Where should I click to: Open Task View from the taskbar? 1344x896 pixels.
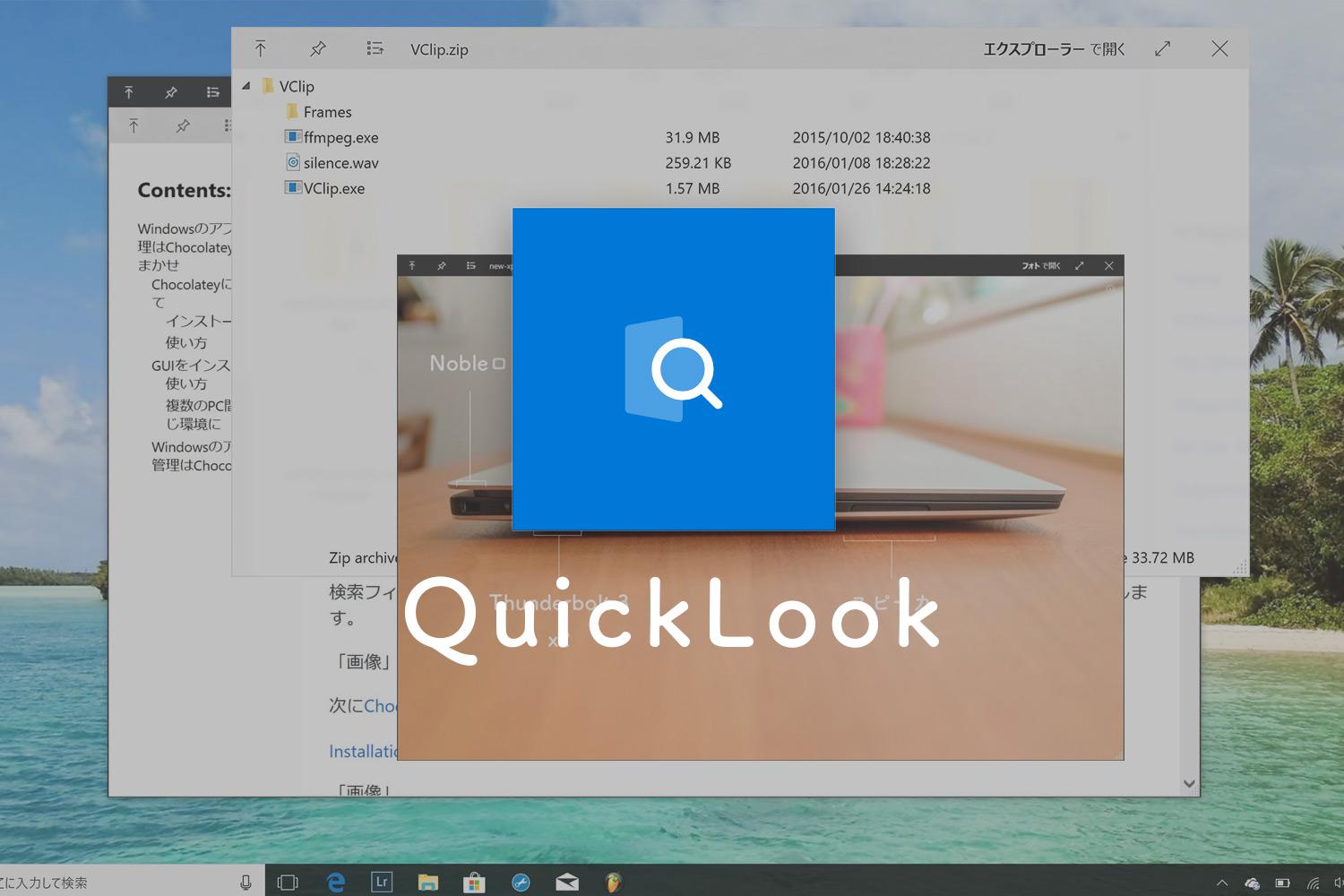pyautogui.click(x=288, y=883)
